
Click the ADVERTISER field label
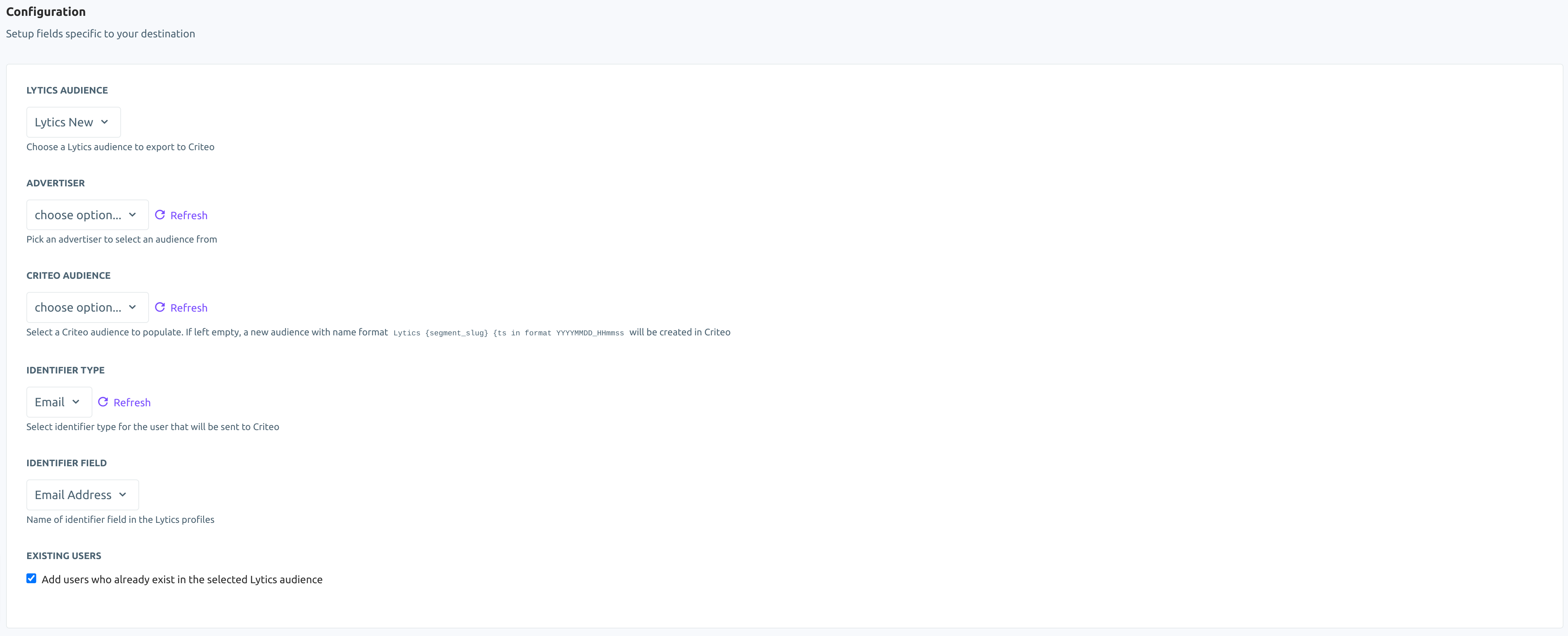(55, 183)
